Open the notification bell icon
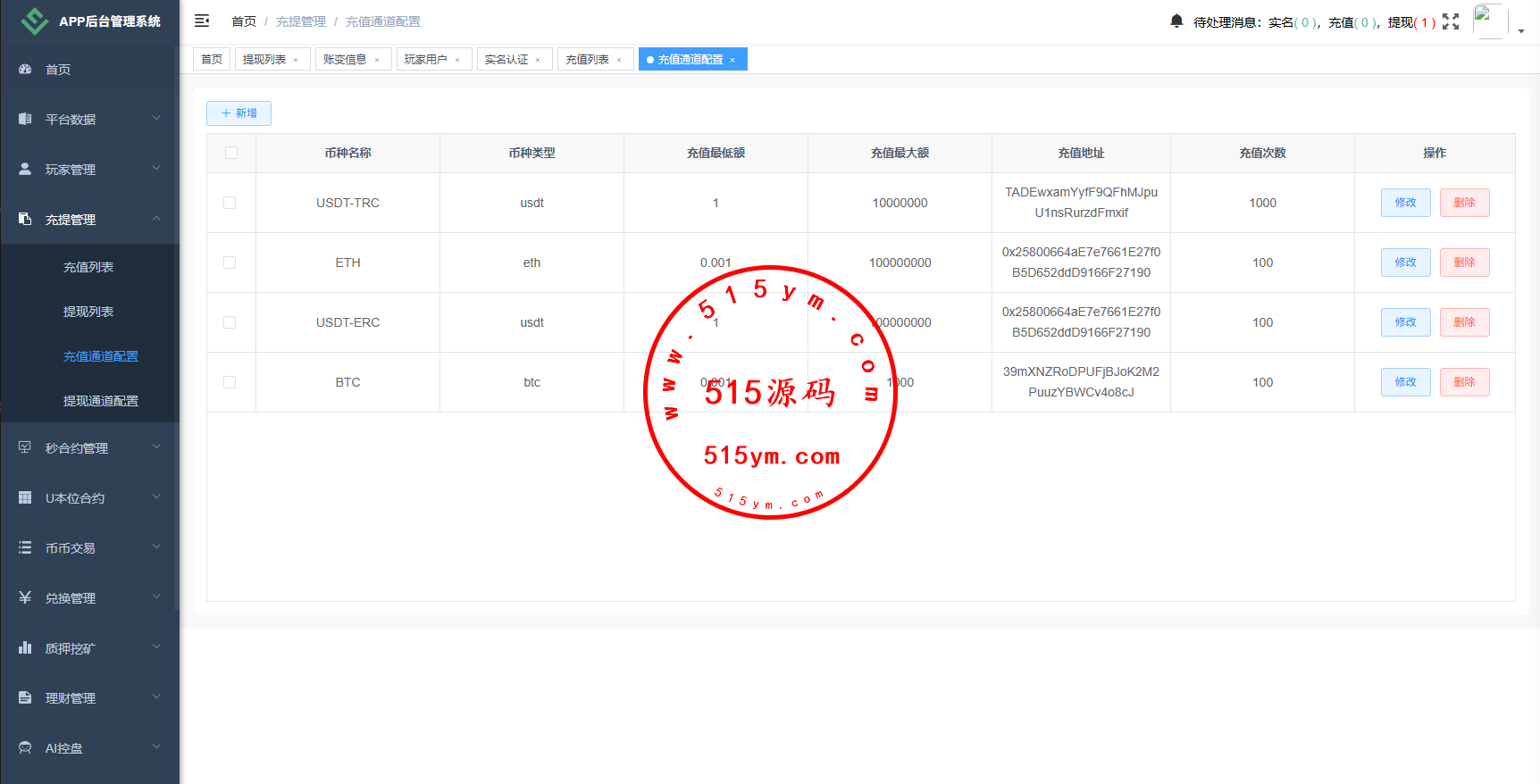This screenshot has height=784, width=1540. [x=1176, y=21]
